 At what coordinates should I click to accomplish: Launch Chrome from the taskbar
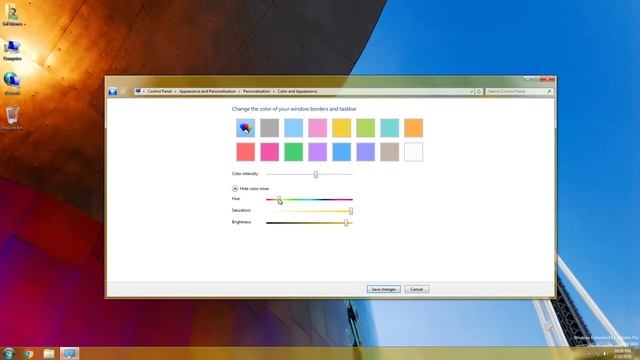(29, 354)
